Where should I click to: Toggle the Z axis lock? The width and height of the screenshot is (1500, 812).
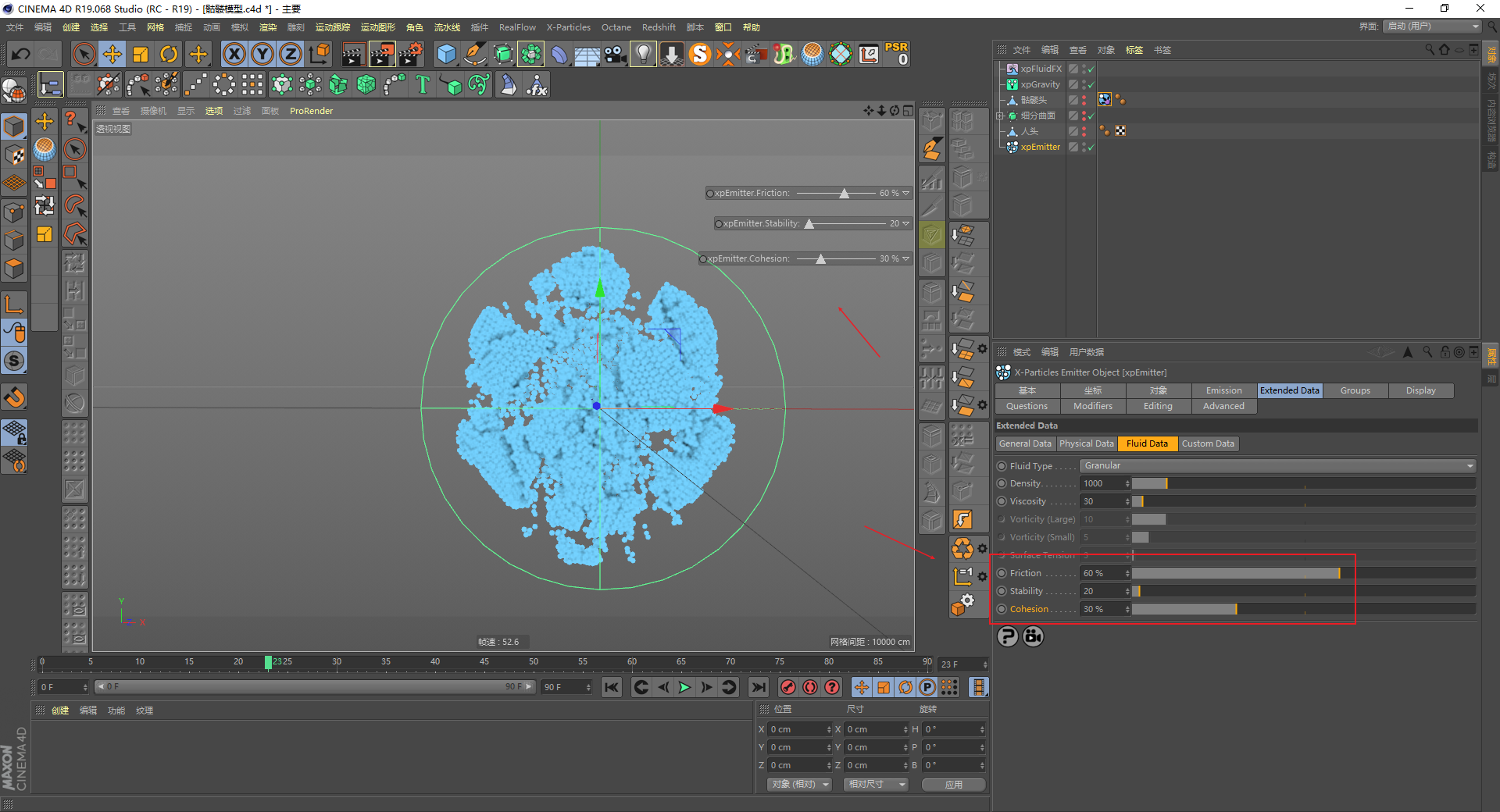pos(291,54)
